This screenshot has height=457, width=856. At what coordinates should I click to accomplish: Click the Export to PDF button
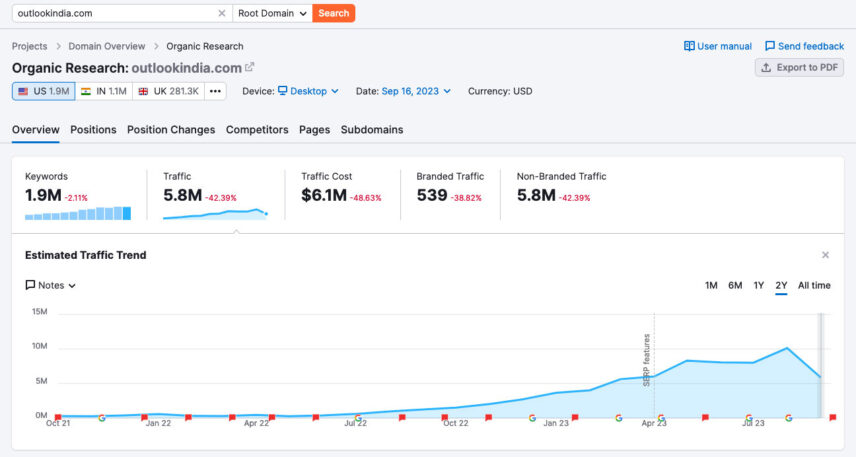[x=799, y=68]
